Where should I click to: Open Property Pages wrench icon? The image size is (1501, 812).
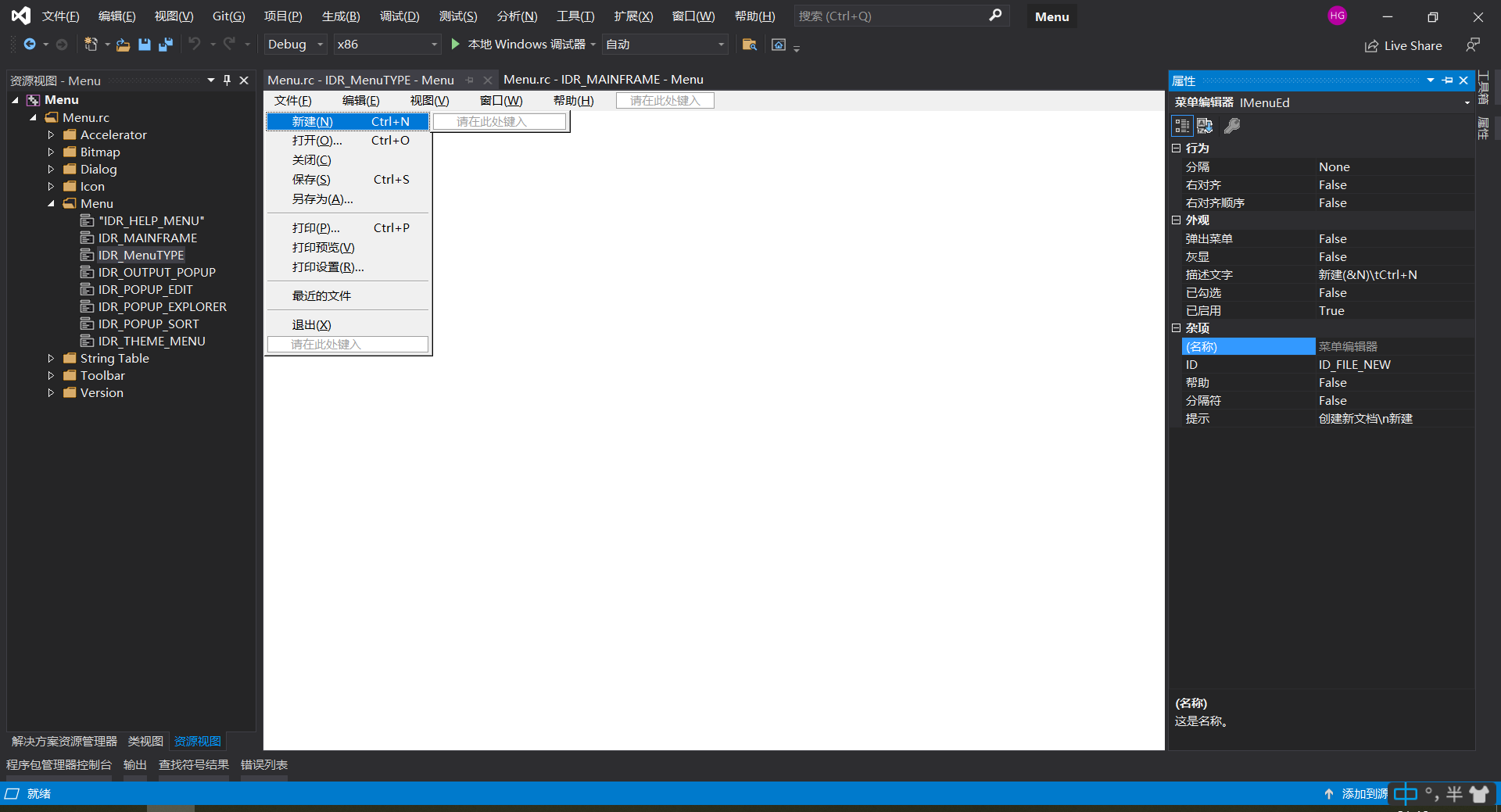point(1232,126)
